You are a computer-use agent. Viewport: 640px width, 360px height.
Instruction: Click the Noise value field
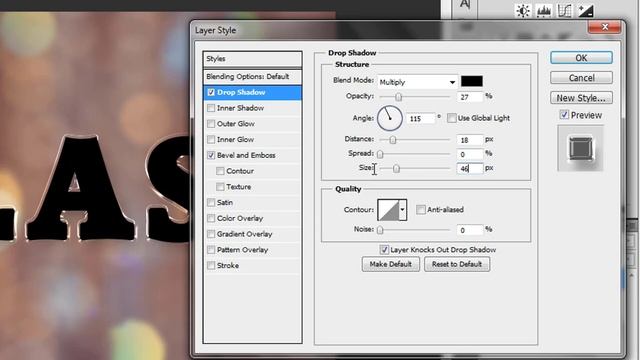(x=470, y=230)
